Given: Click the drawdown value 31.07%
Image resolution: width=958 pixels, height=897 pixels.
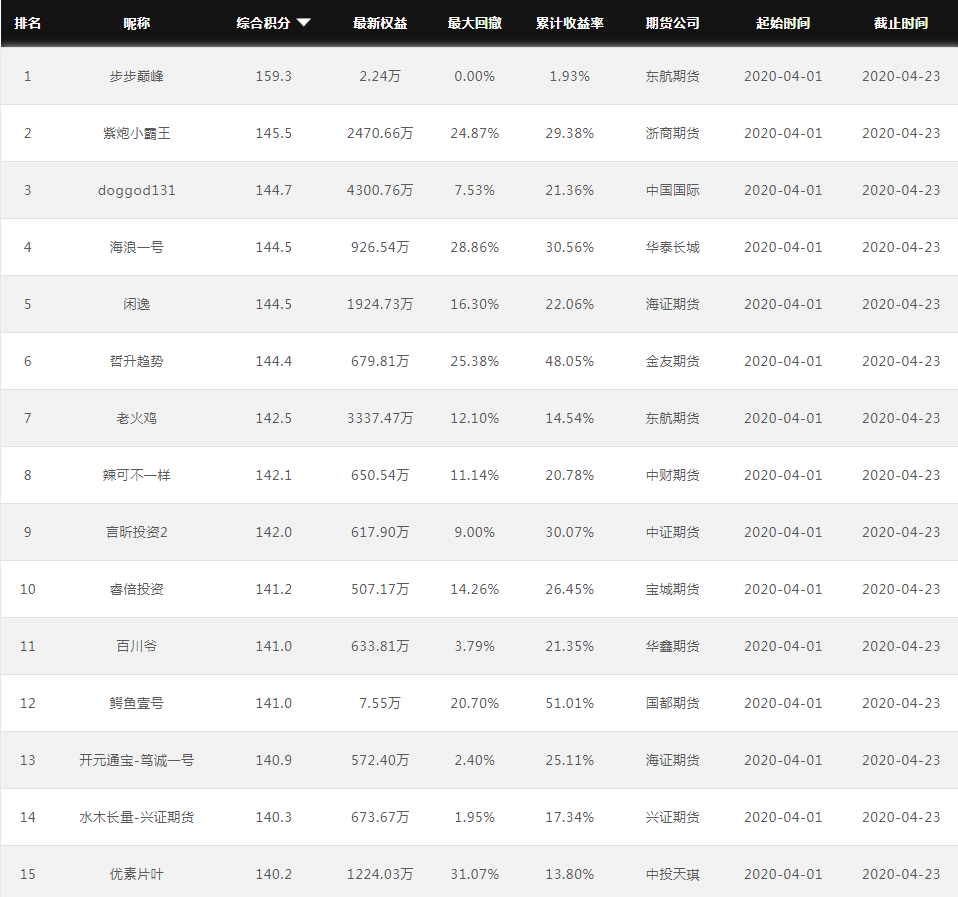Looking at the screenshot, I should tap(475, 874).
